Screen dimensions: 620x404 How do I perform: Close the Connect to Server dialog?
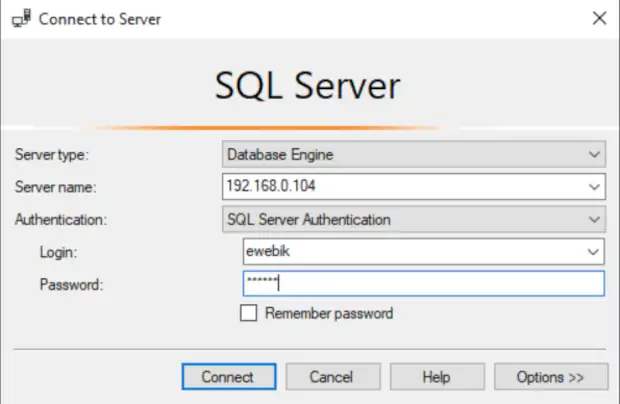[x=599, y=18]
